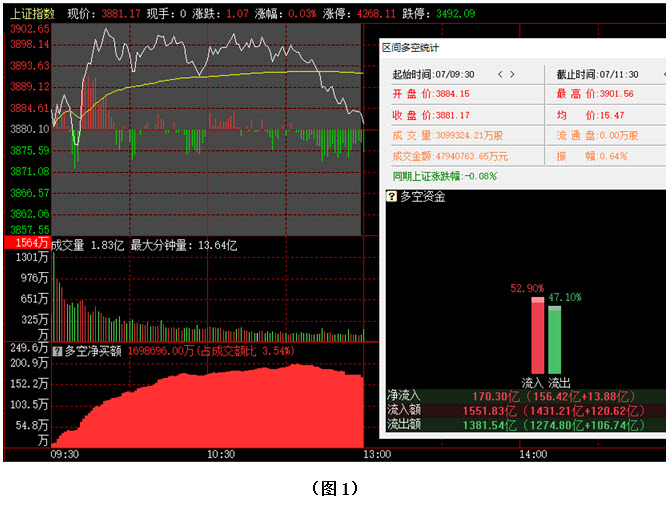The image size is (671, 506).
Task: Step start time forward with right arrow
Action: click(513, 74)
